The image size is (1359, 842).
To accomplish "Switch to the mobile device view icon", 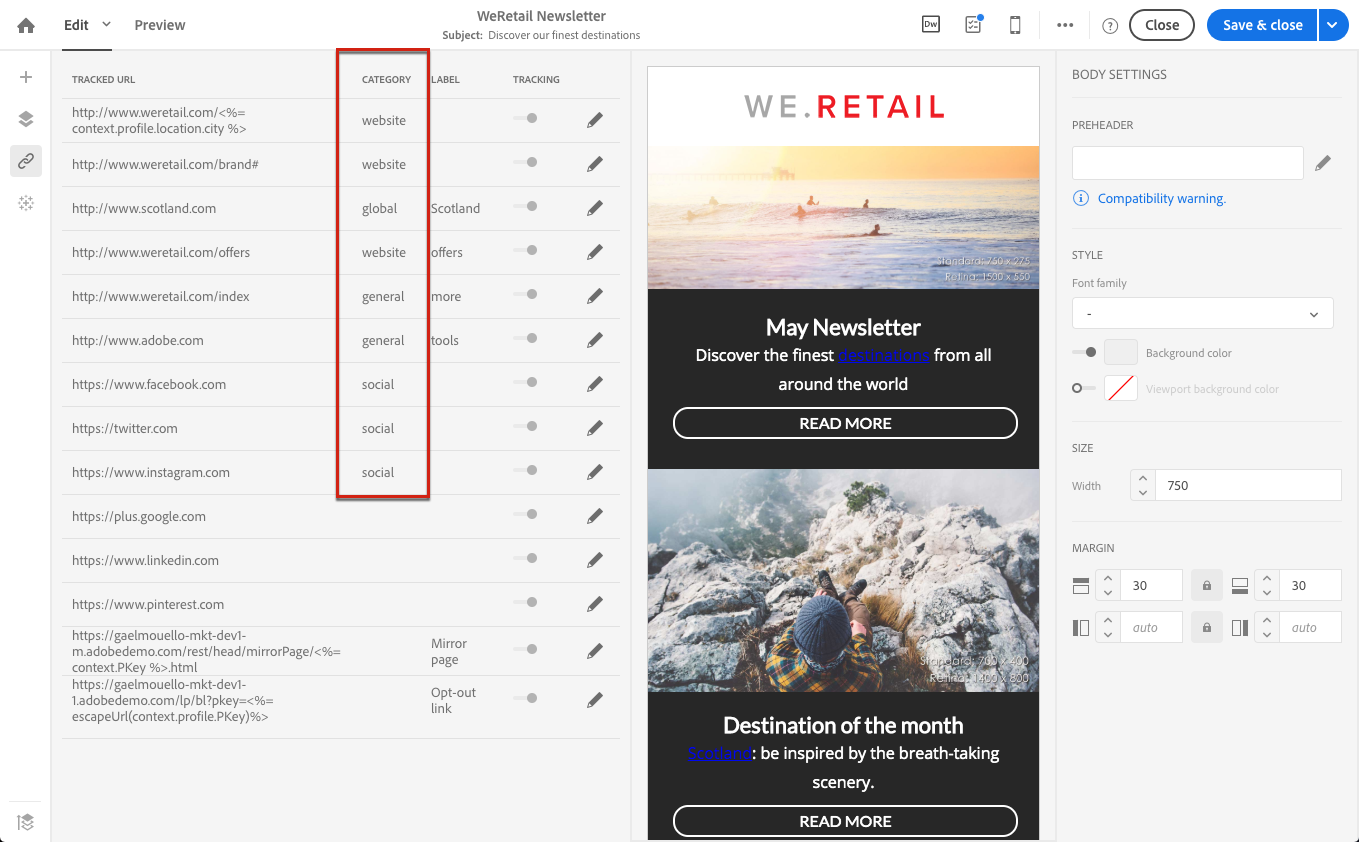I will pyautogui.click(x=1015, y=25).
